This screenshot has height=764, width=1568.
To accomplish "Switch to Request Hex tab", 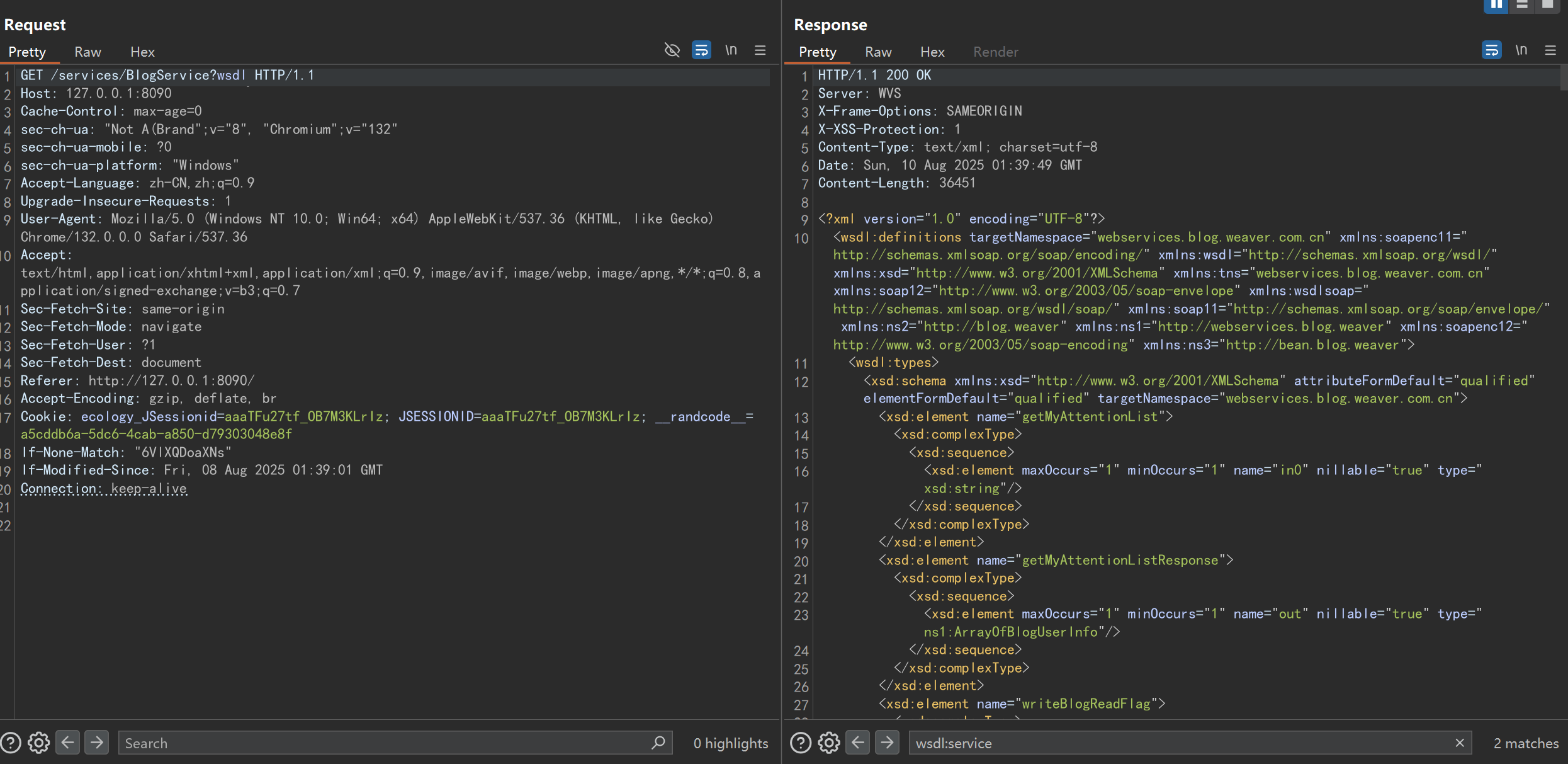I will pyautogui.click(x=142, y=52).
